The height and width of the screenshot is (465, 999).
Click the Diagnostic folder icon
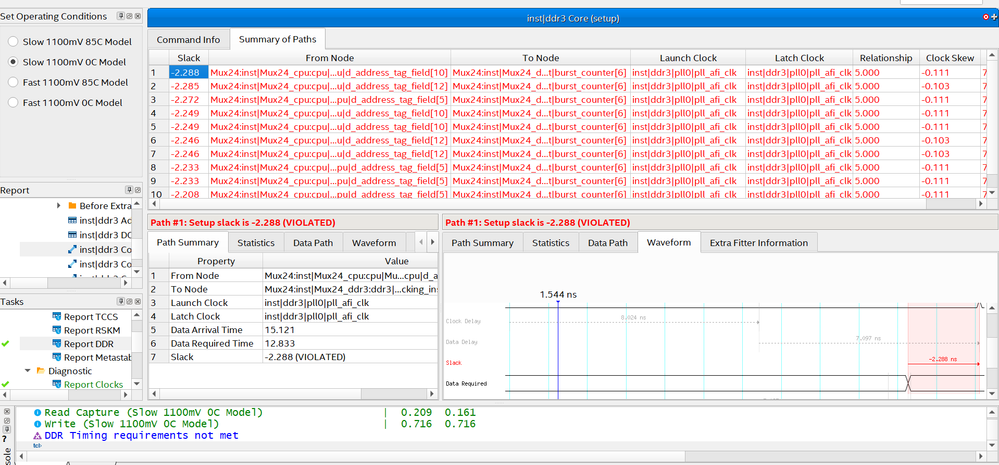pos(40,370)
